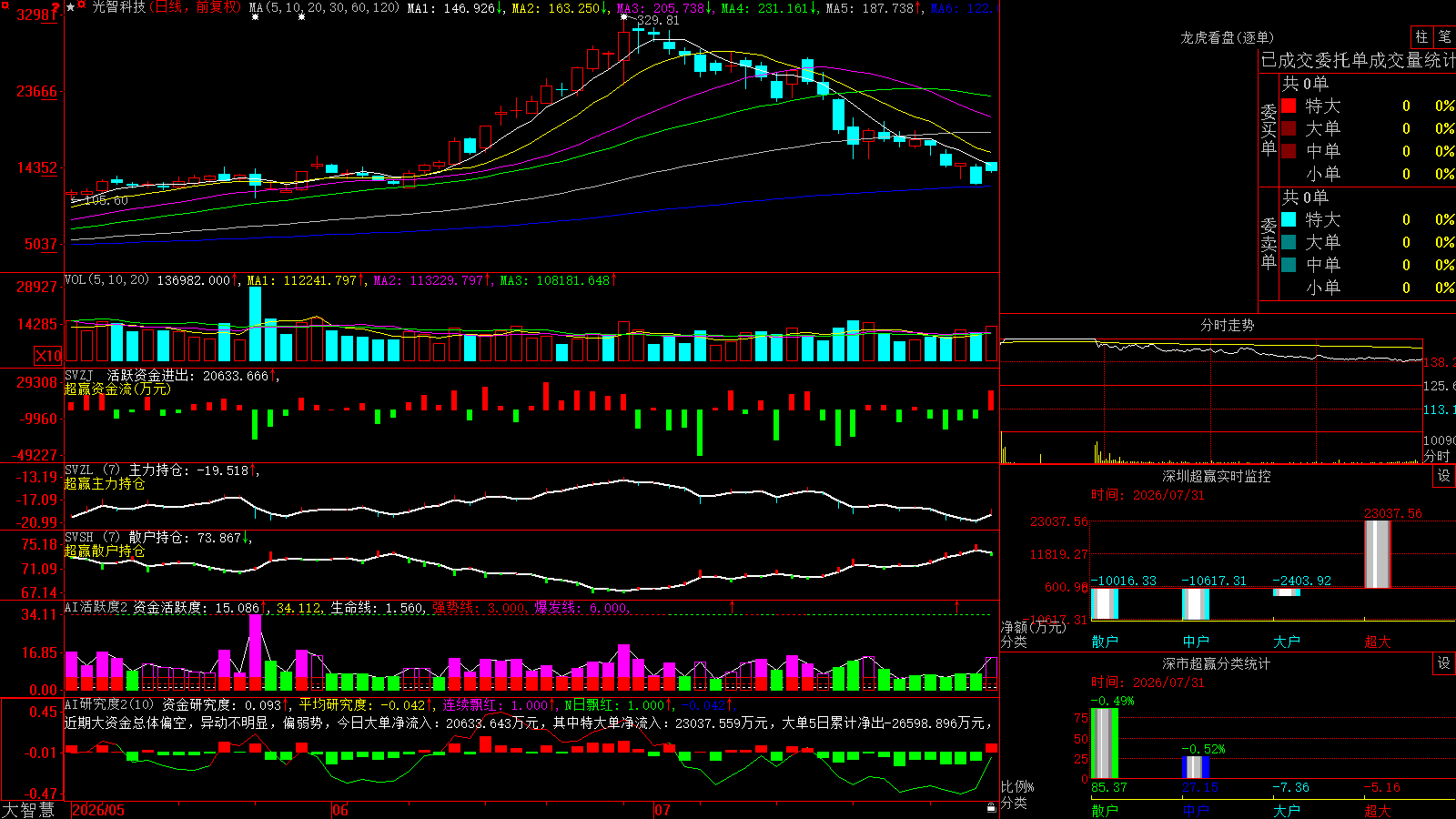Click the 超赢资金流(万元) label
This screenshot has height=819, width=1456.
pos(117,389)
